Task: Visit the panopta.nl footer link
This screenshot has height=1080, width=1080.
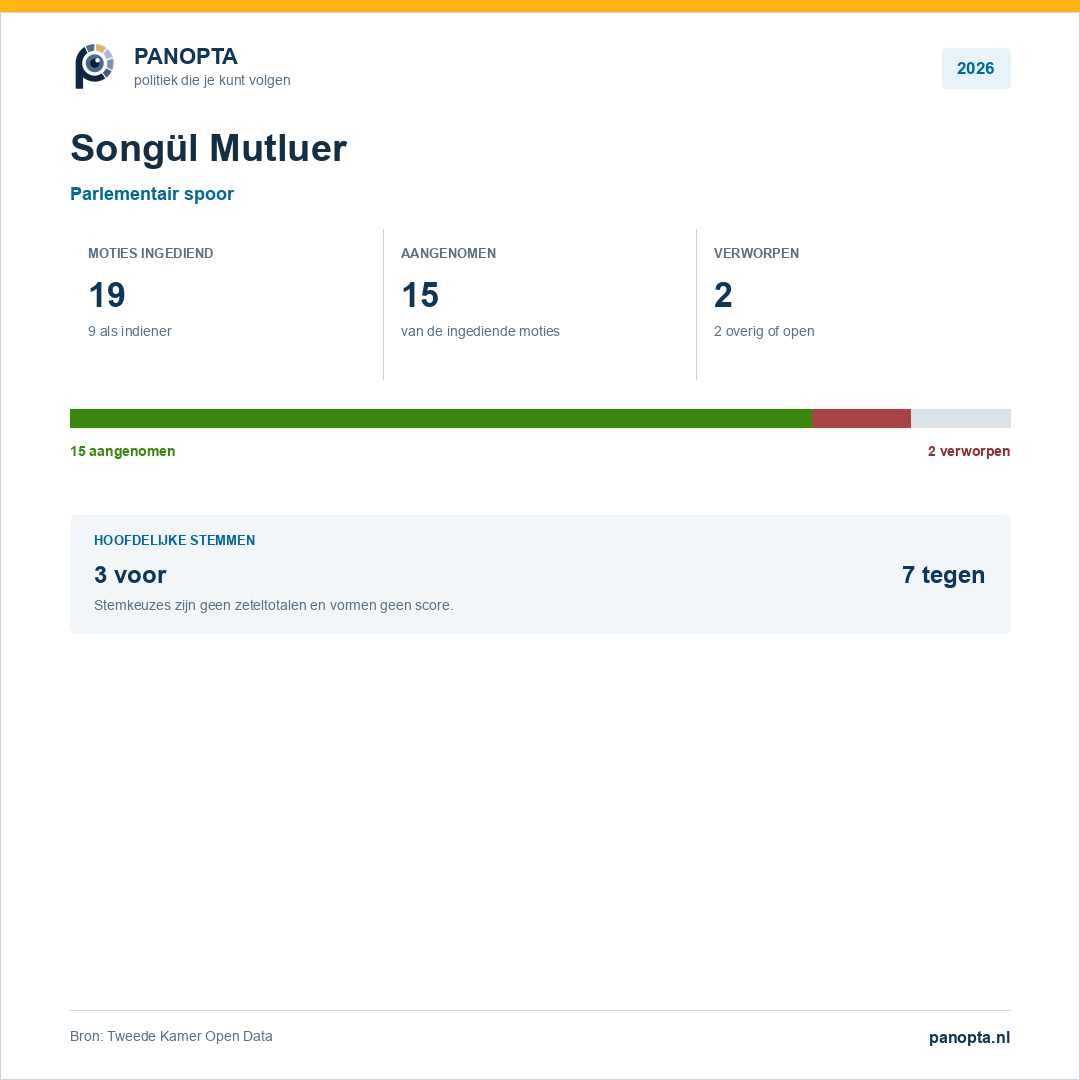Action: coord(969,1037)
